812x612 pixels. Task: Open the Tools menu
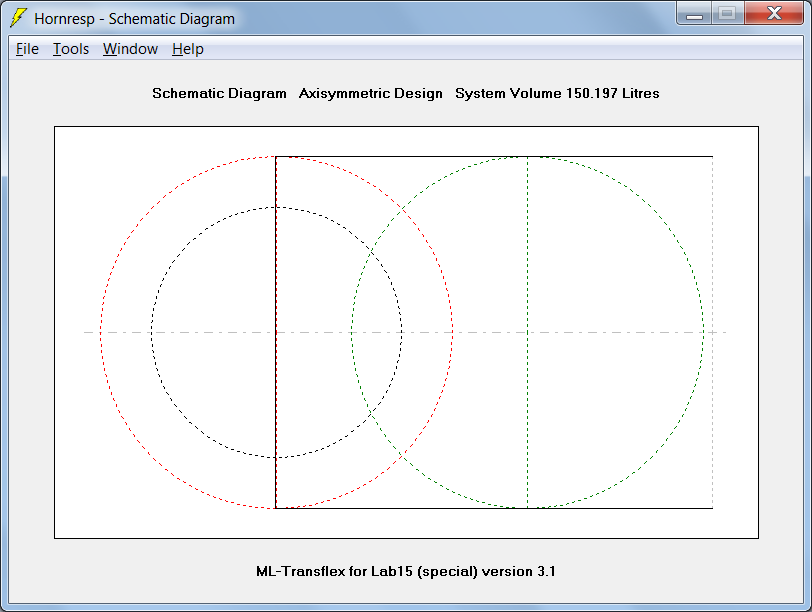(71, 49)
